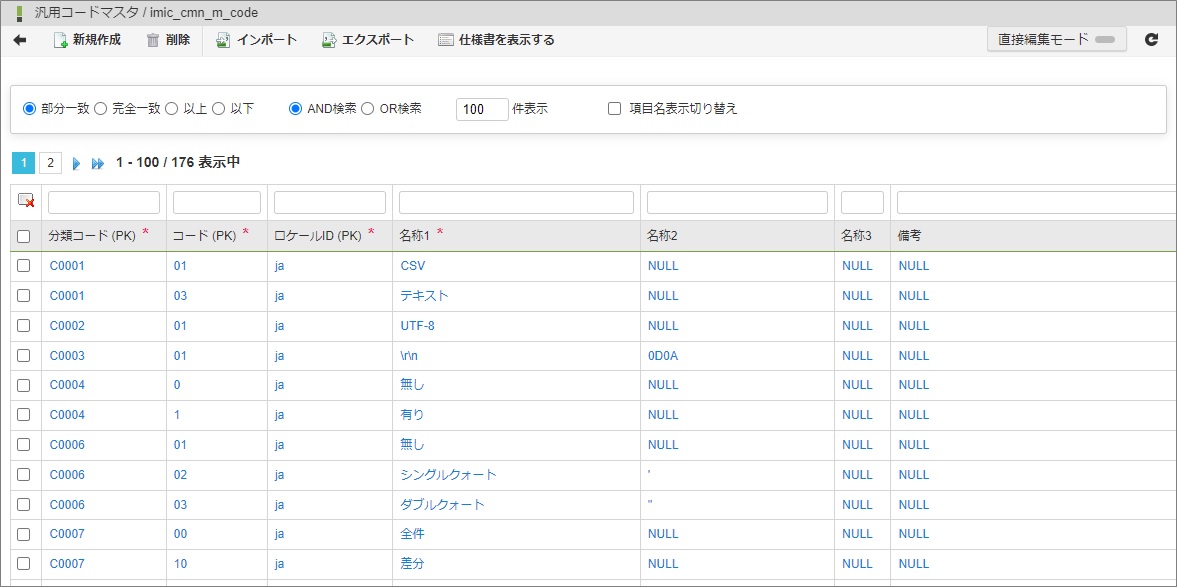
Task: Click the 削除 trash icon
Action: 153,40
